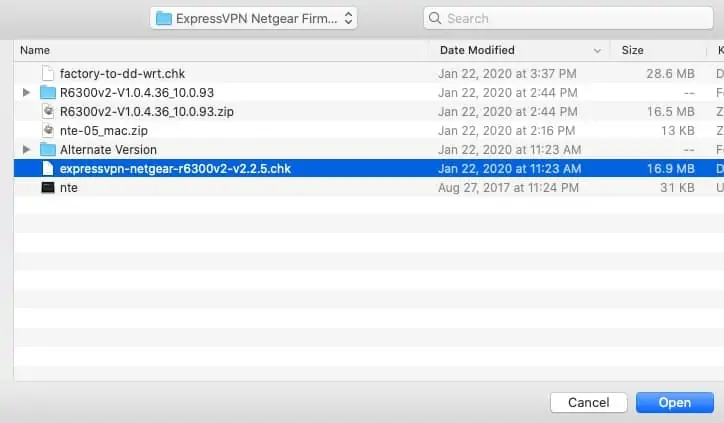Sort files by Size column
Screen dimensions: 724x423
(633, 50)
